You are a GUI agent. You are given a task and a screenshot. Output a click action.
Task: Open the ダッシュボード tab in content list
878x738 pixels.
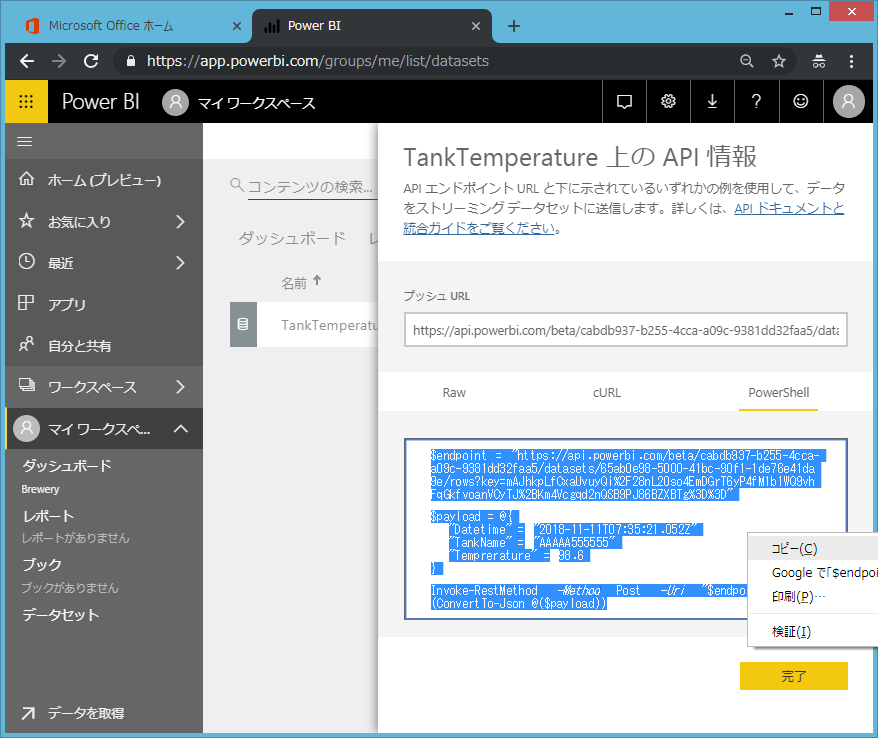(x=292, y=239)
